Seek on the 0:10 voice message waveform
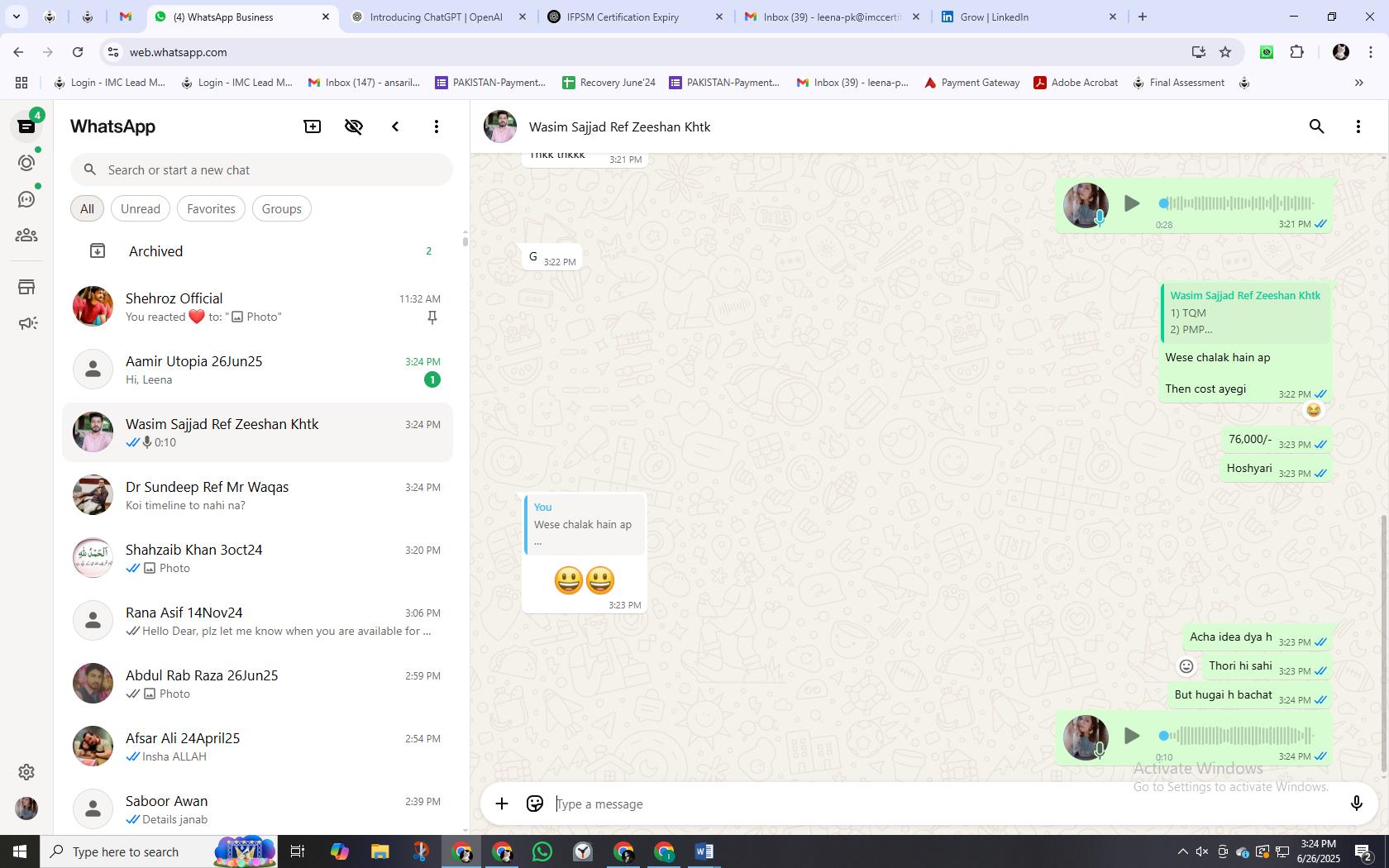The height and width of the screenshot is (868, 1389). (1237, 736)
